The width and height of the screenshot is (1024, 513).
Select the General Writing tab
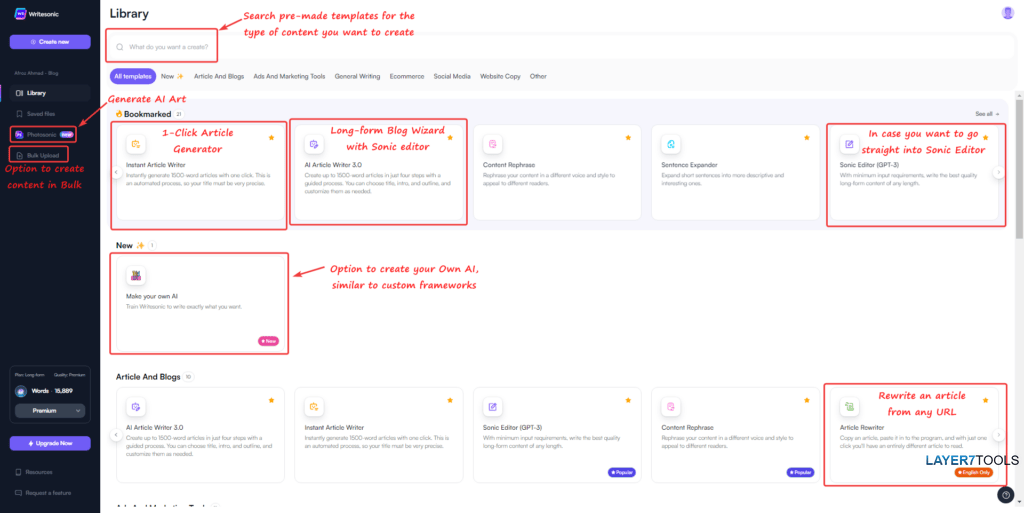357,76
